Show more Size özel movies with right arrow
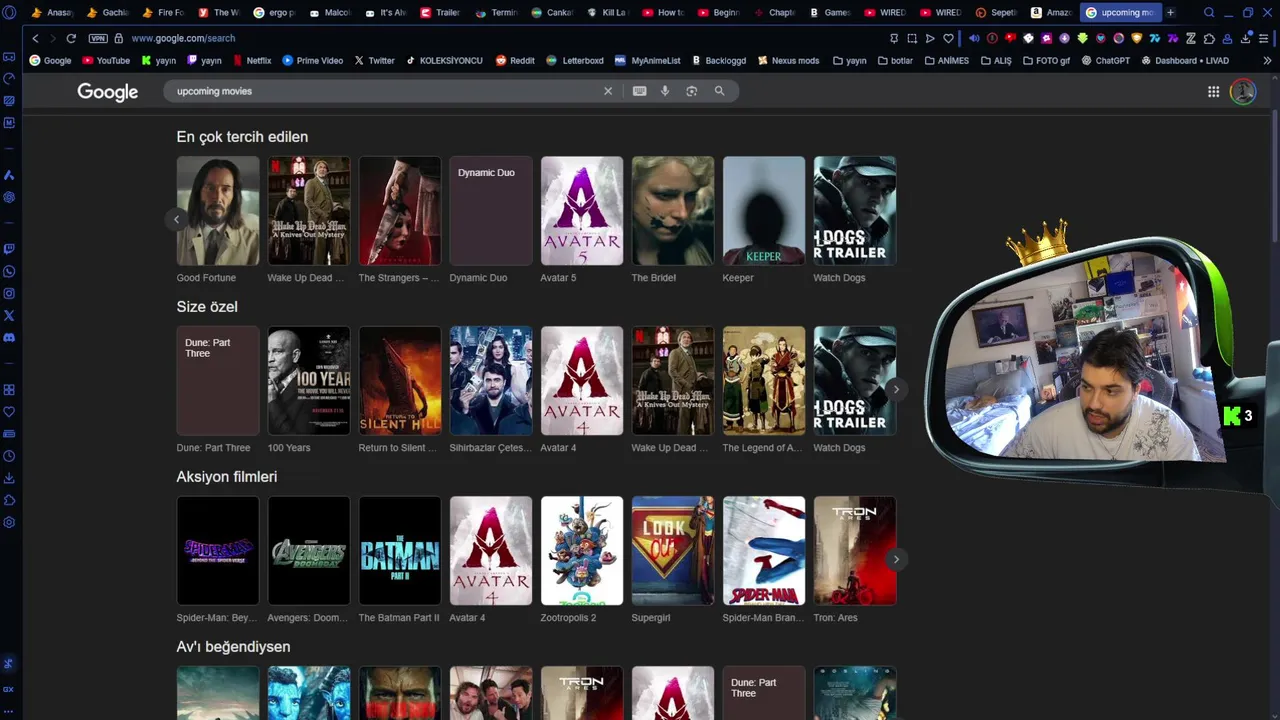This screenshot has height=720, width=1280. (896, 389)
